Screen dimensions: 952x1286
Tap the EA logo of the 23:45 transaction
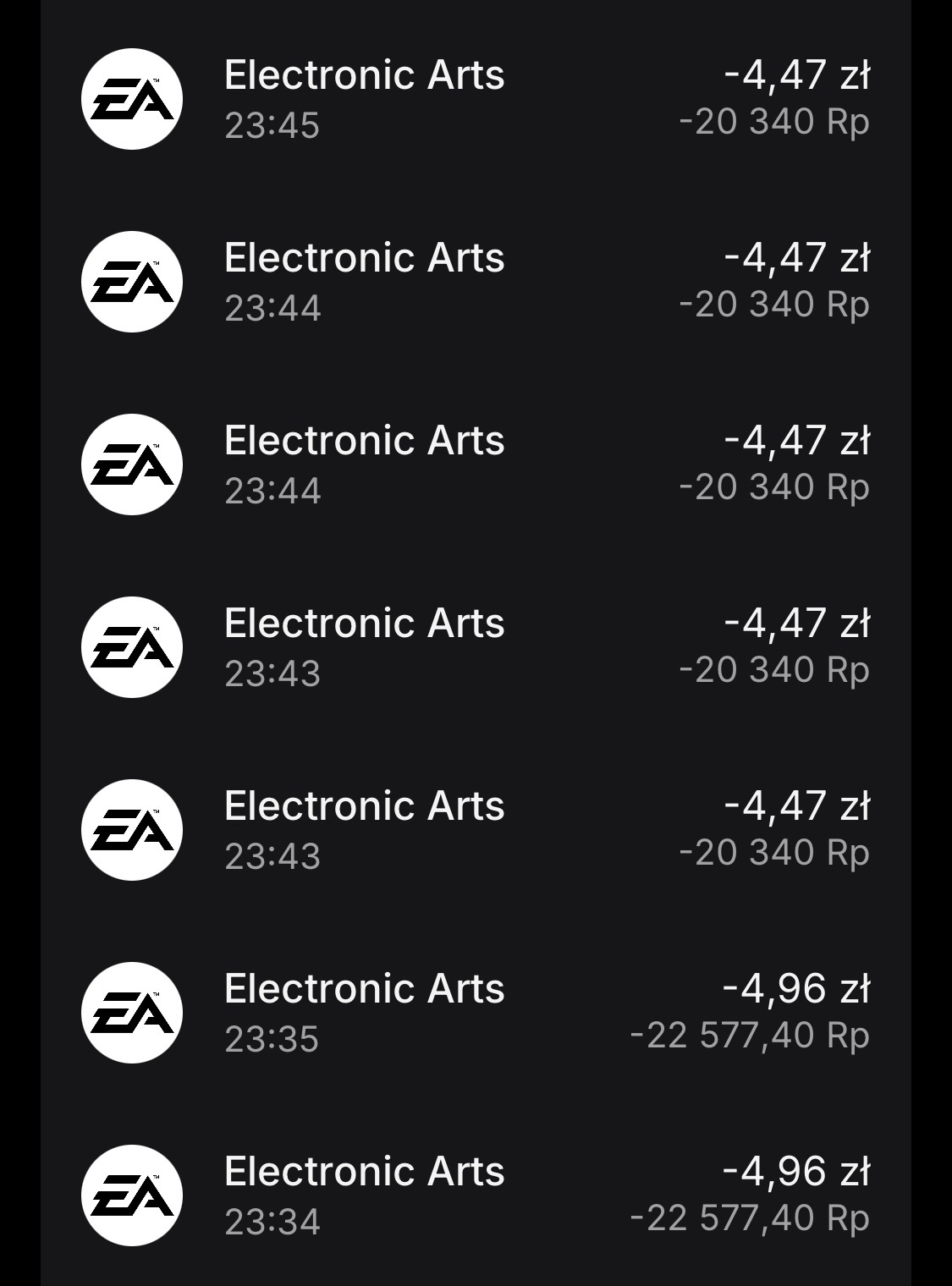click(132, 99)
